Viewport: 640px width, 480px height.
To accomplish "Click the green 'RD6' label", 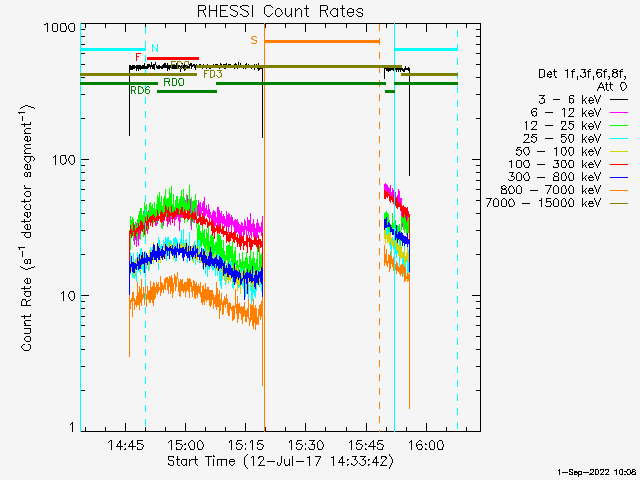I will 140,90.
